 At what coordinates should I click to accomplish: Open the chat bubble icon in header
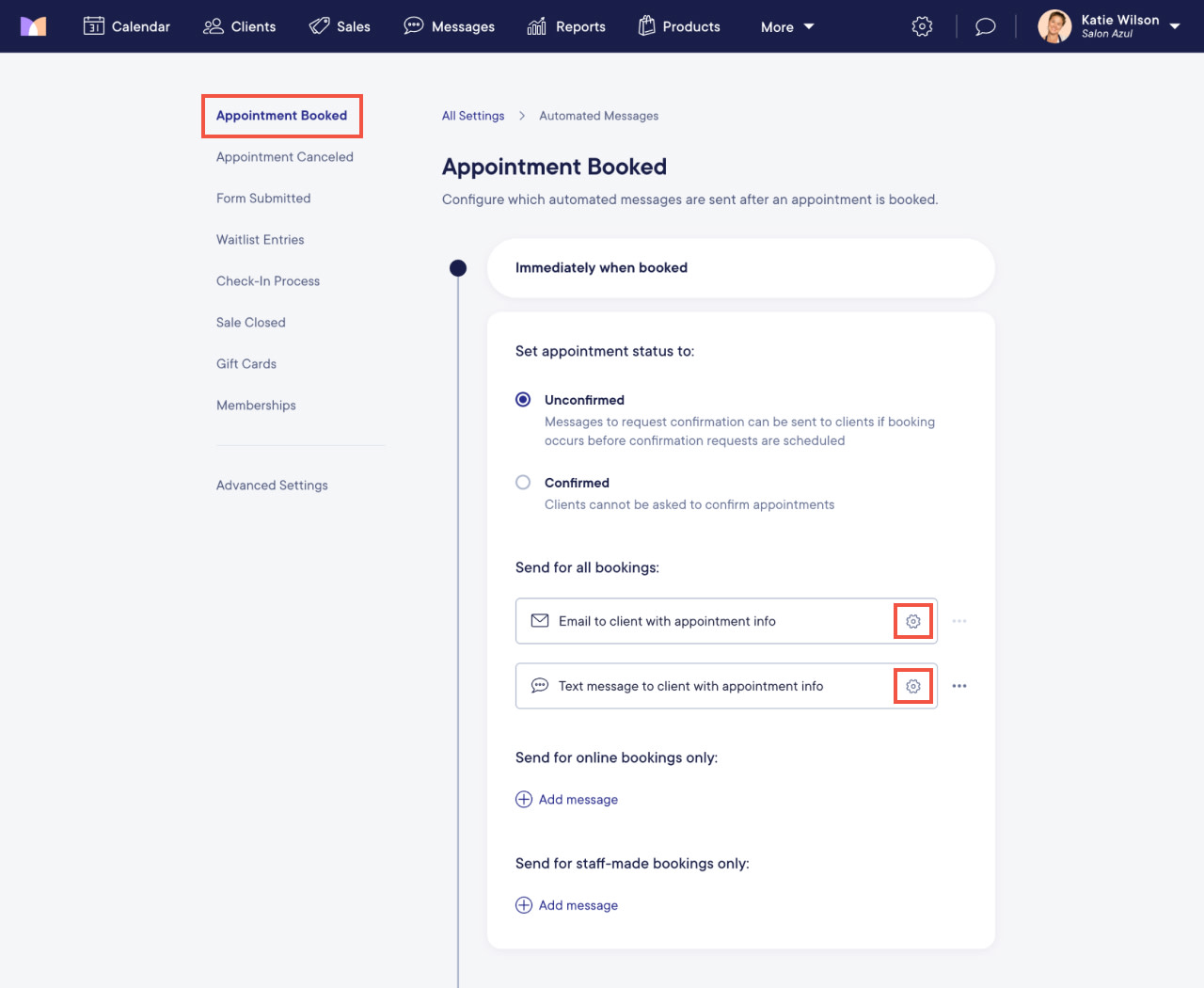pyautogui.click(x=985, y=26)
